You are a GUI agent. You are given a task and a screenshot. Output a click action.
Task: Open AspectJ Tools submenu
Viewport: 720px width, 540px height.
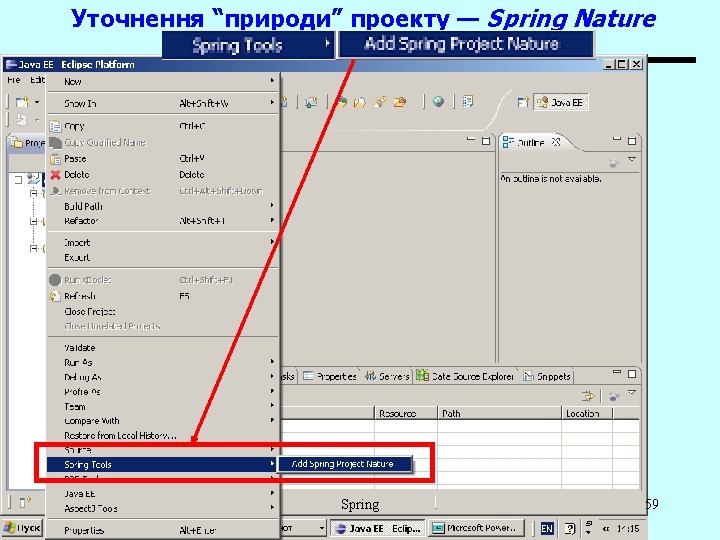point(163,509)
